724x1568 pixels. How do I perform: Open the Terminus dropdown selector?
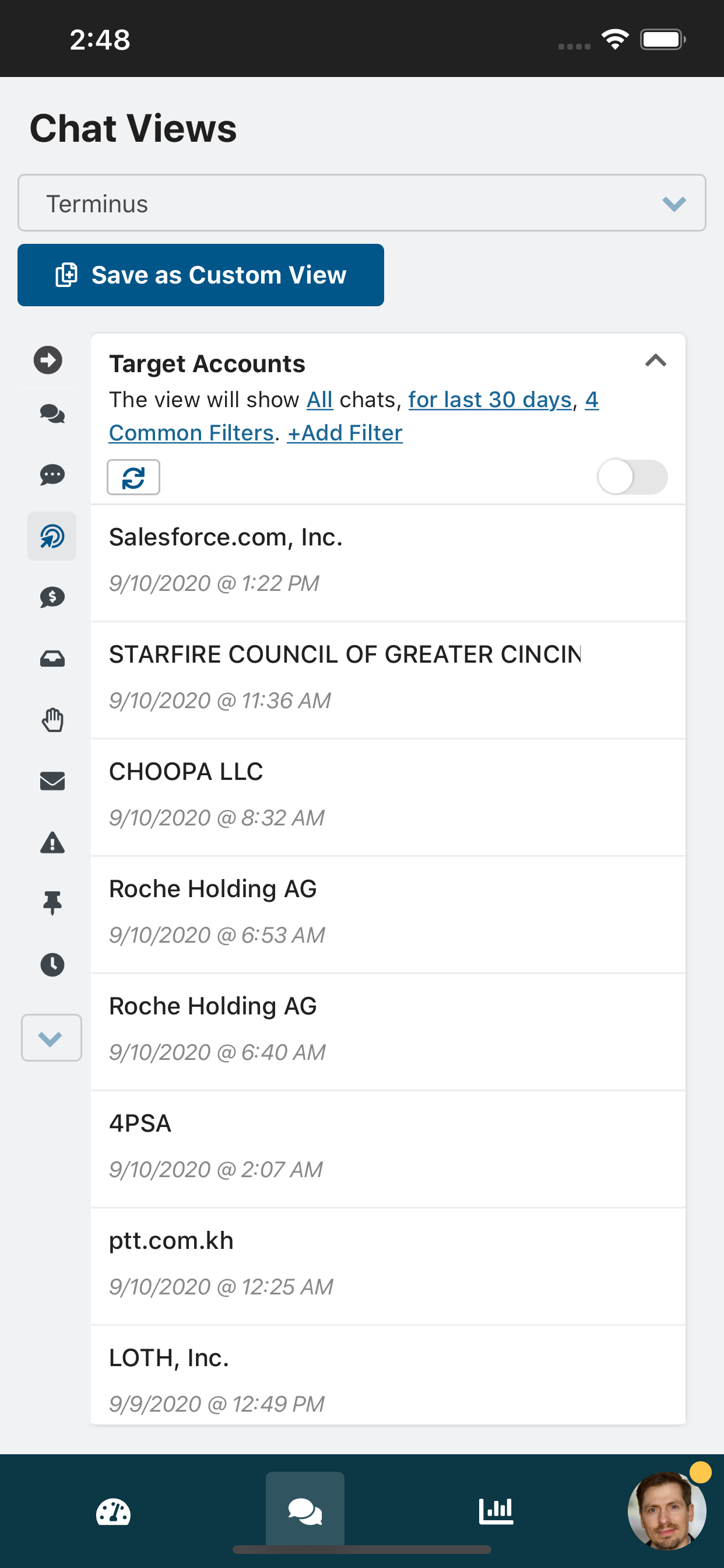click(361, 204)
